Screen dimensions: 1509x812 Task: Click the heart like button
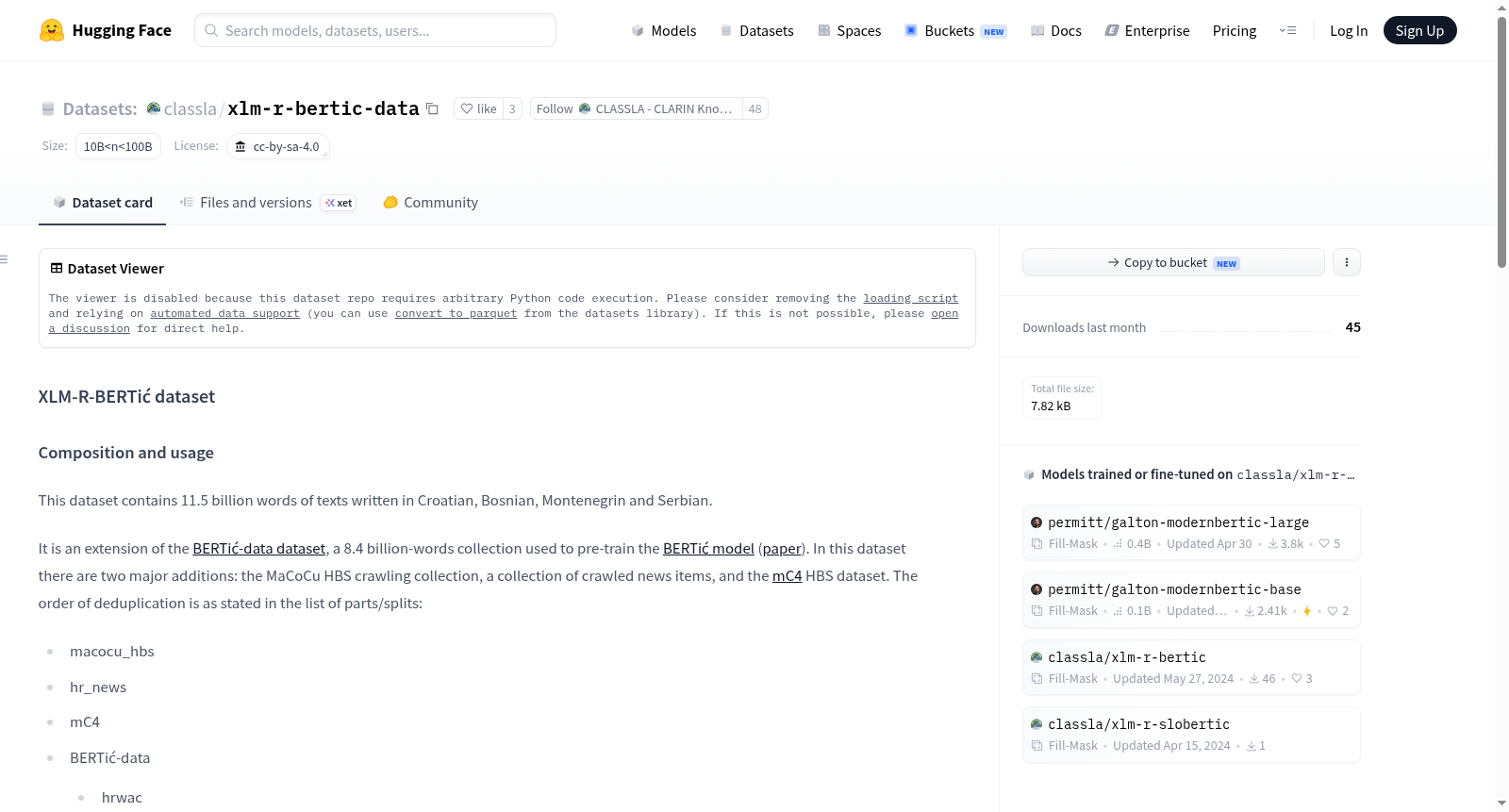478,108
